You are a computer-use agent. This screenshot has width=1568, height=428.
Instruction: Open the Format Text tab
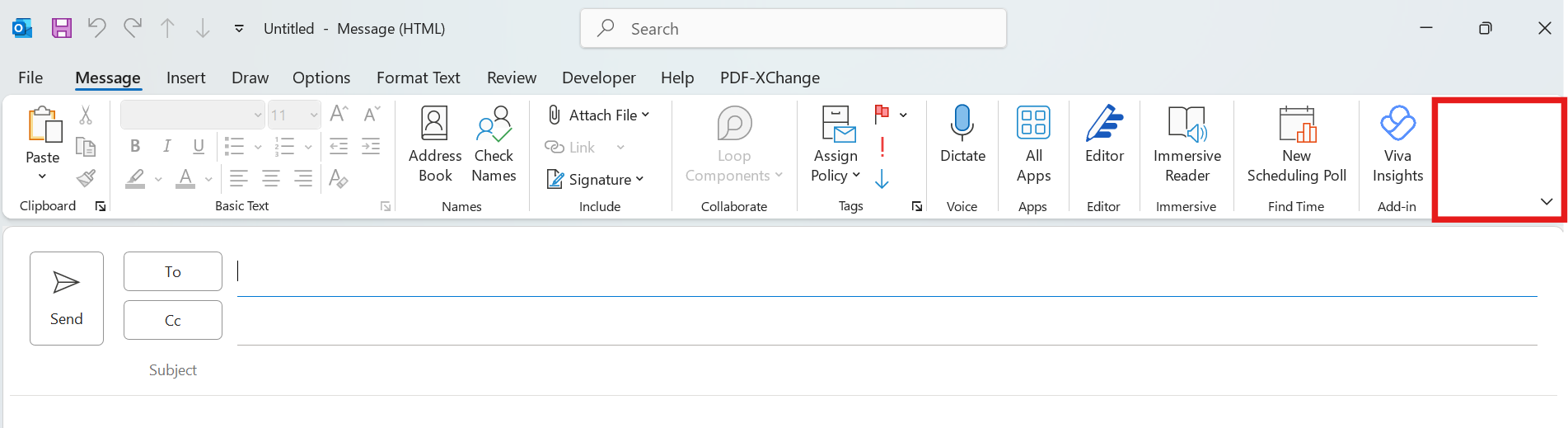[x=418, y=78]
